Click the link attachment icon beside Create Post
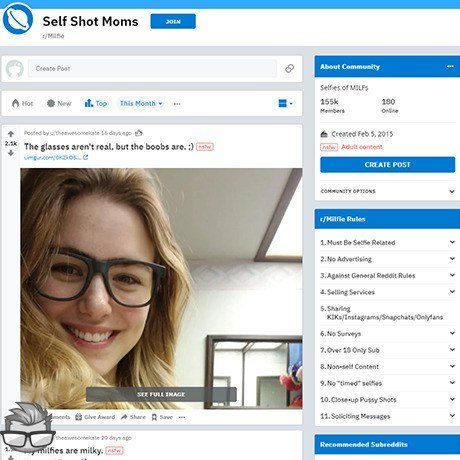The image size is (460, 460). pyautogui.click(x=289, y=69)
